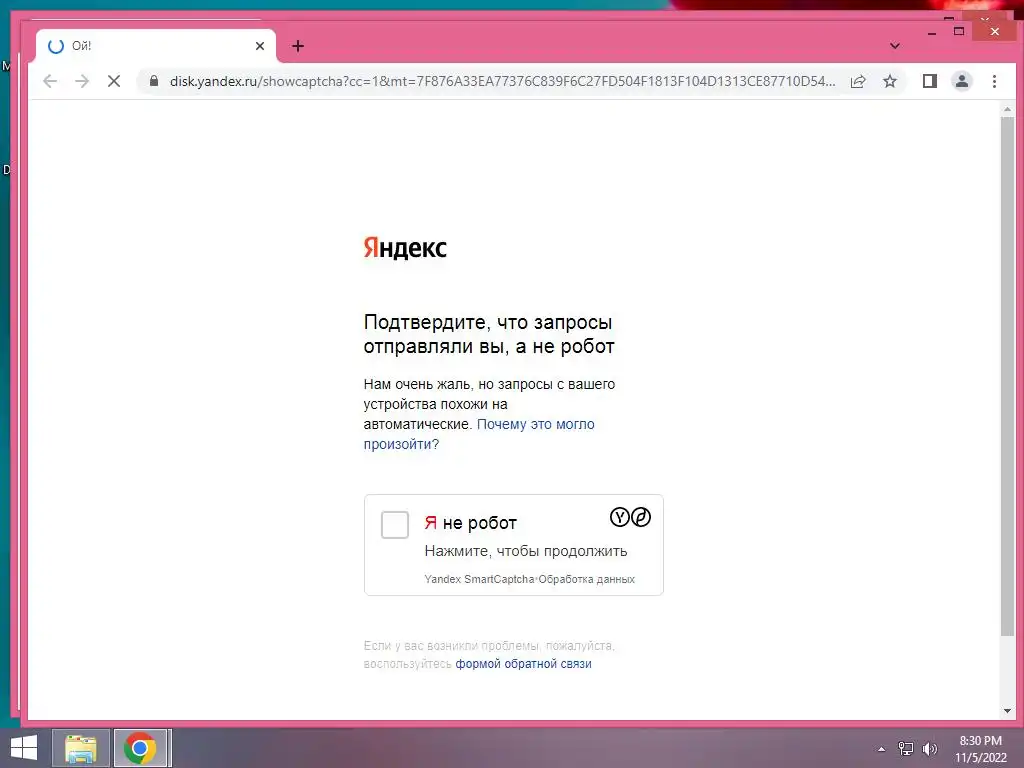Open a new tab with the plus button
The height and width of the screenshot is (768, 1024).
tap(298, 46)
